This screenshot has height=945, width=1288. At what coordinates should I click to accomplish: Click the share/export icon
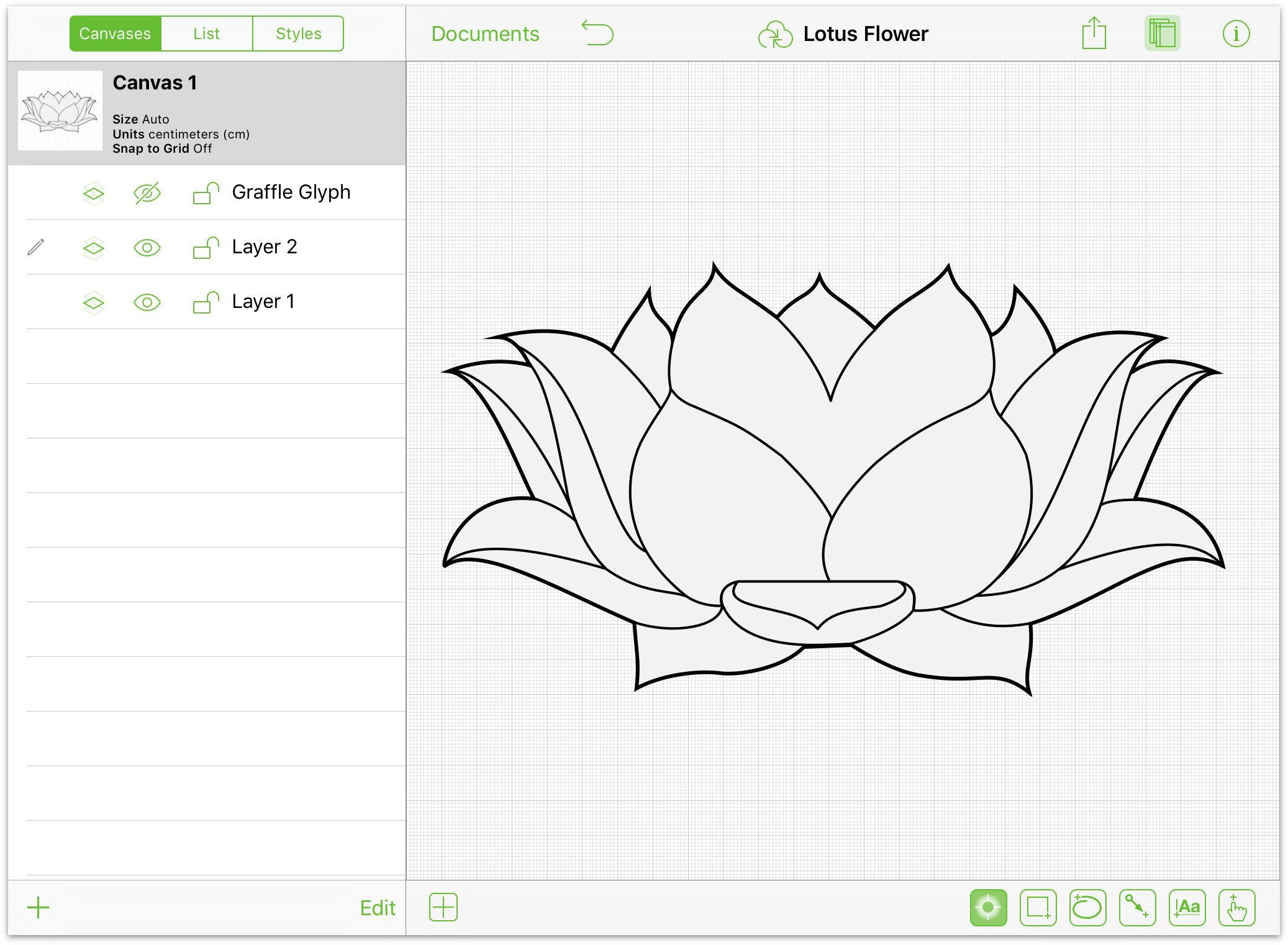[1093, 33]
